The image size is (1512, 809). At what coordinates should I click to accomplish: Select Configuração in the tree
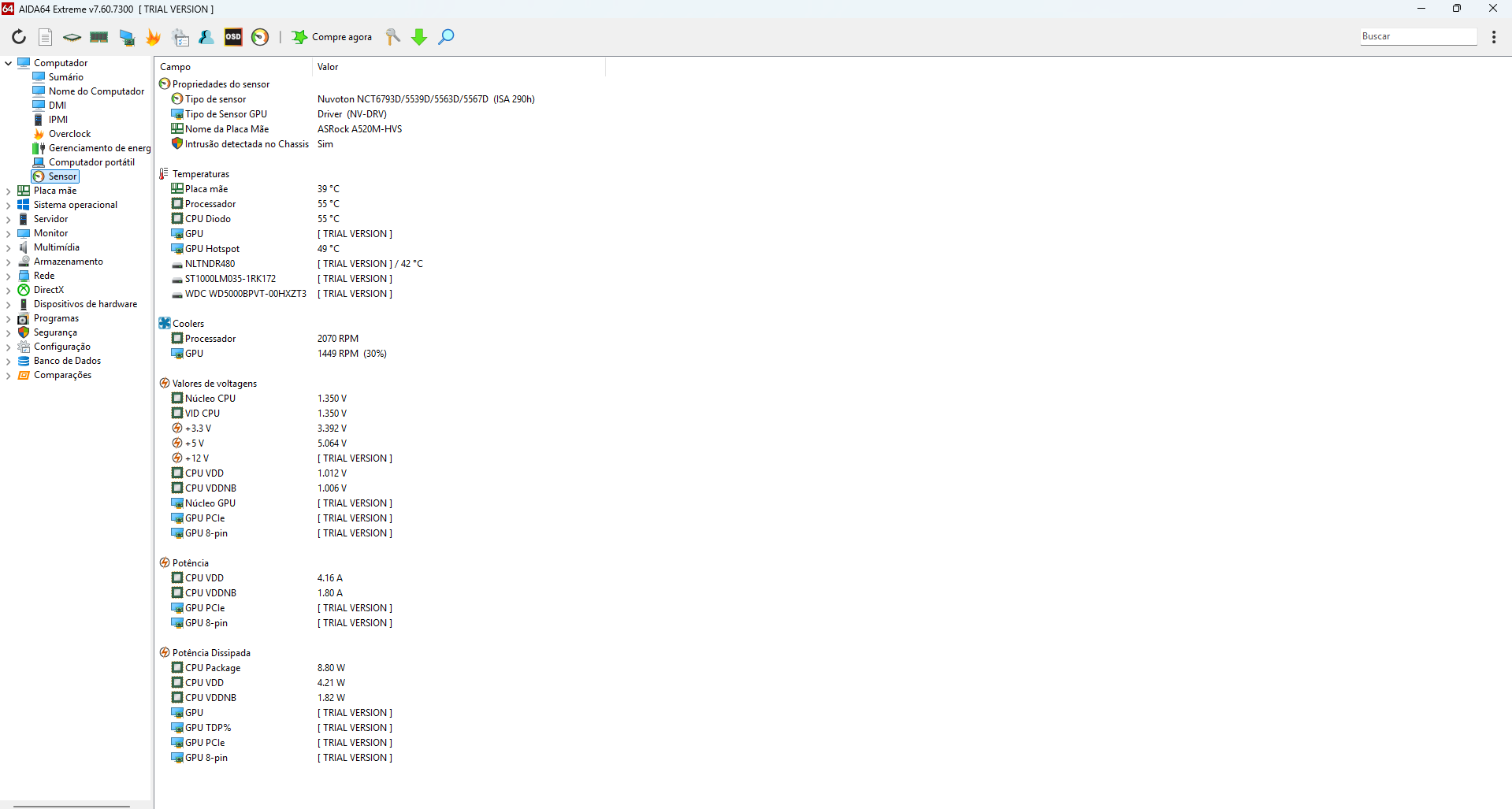pyautogui.click(x=54, y=347)
